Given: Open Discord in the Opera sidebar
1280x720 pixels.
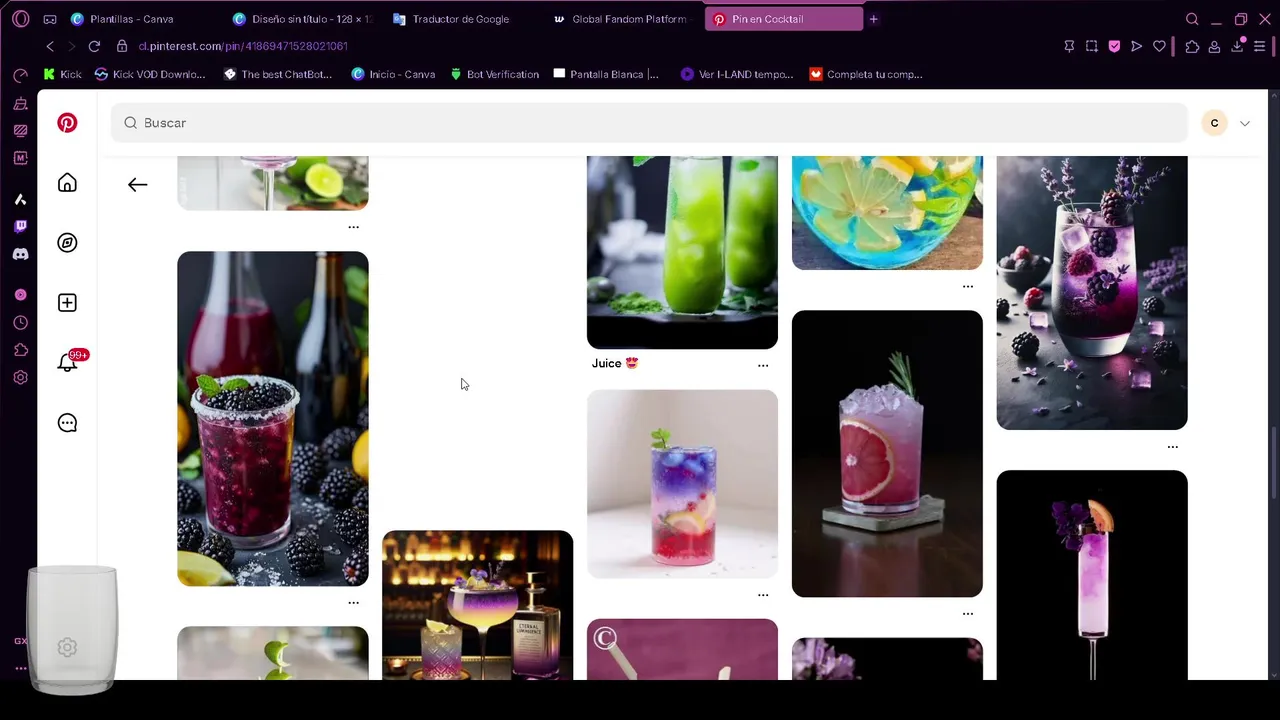Looking at the screenshot, I should click(20, 255).
